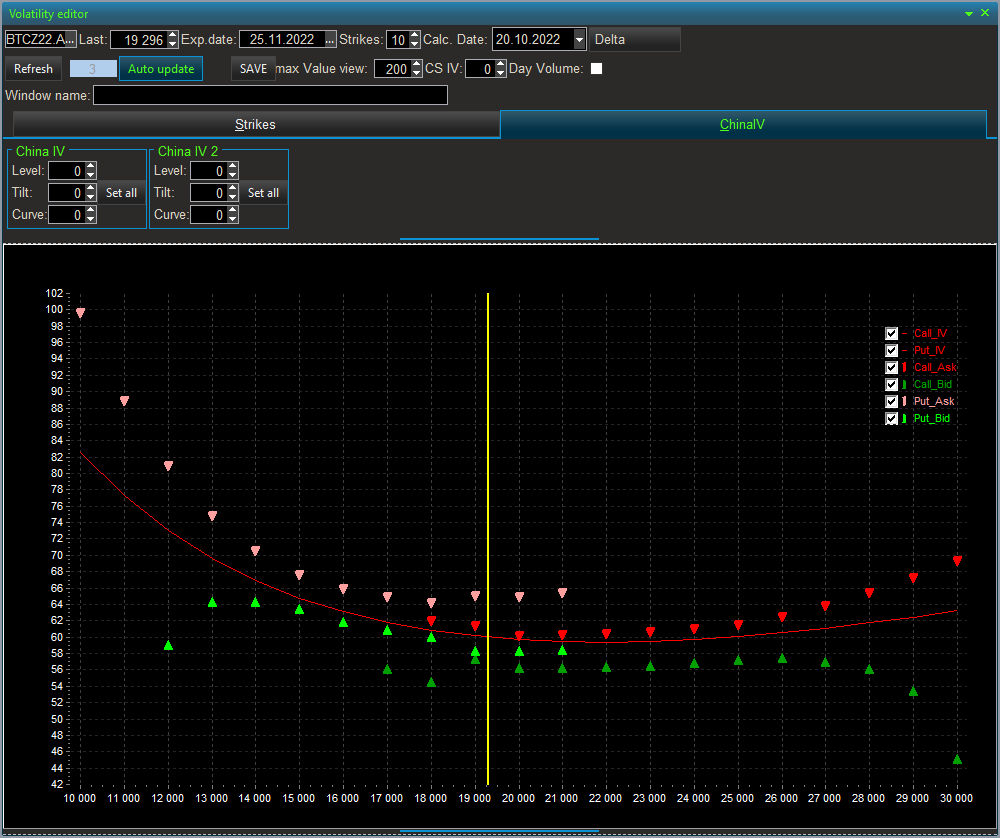Click the Put_Ask marker at strike 21 000
The image size is (1000, 838).
(562, 593)
